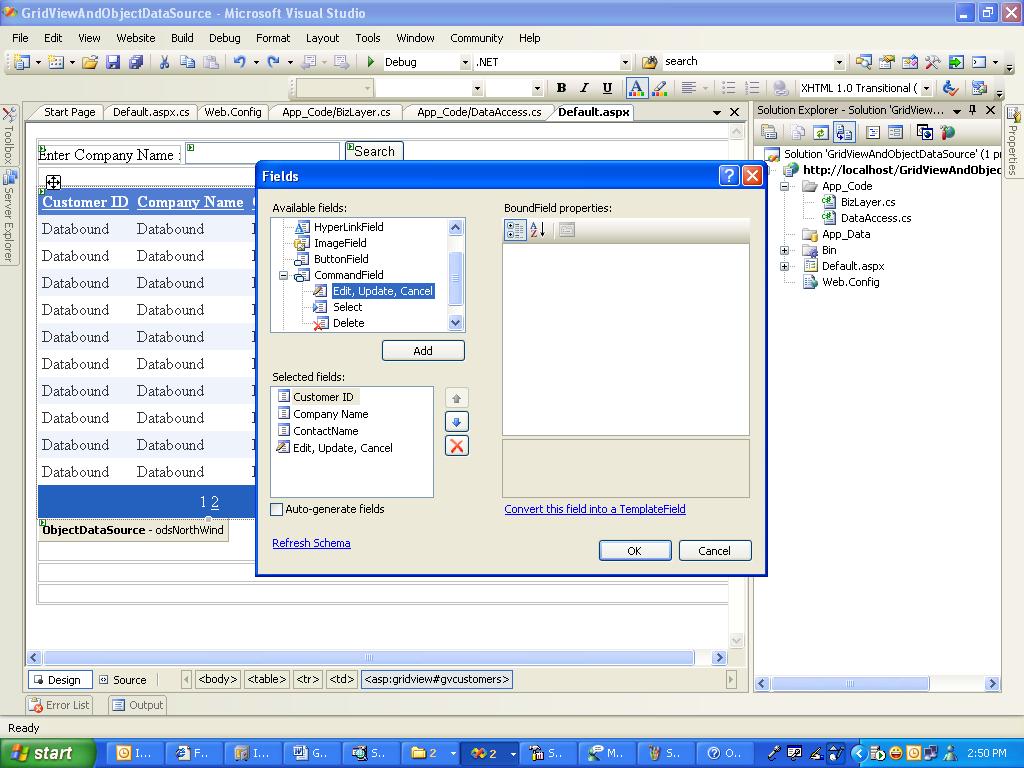The image size is (1024, 768).
Task: Switch to the App_Code/BizLayer.cs tab
Action: click(336, 112)
